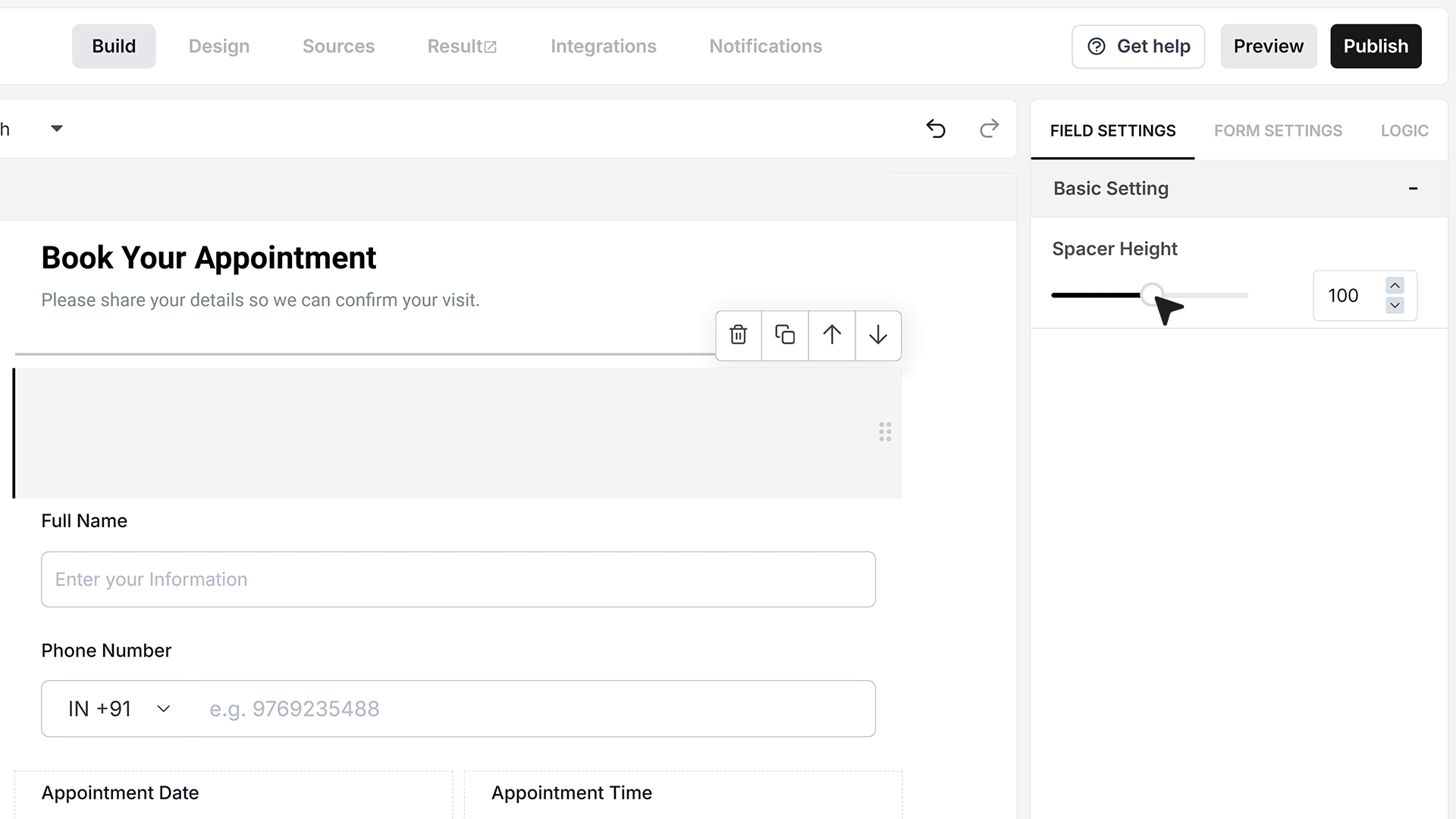Image resolution: width=1456 pixels, height=819 pixels.
Task: Delete the selected spacer with trash icon
Action: (738, 334)
